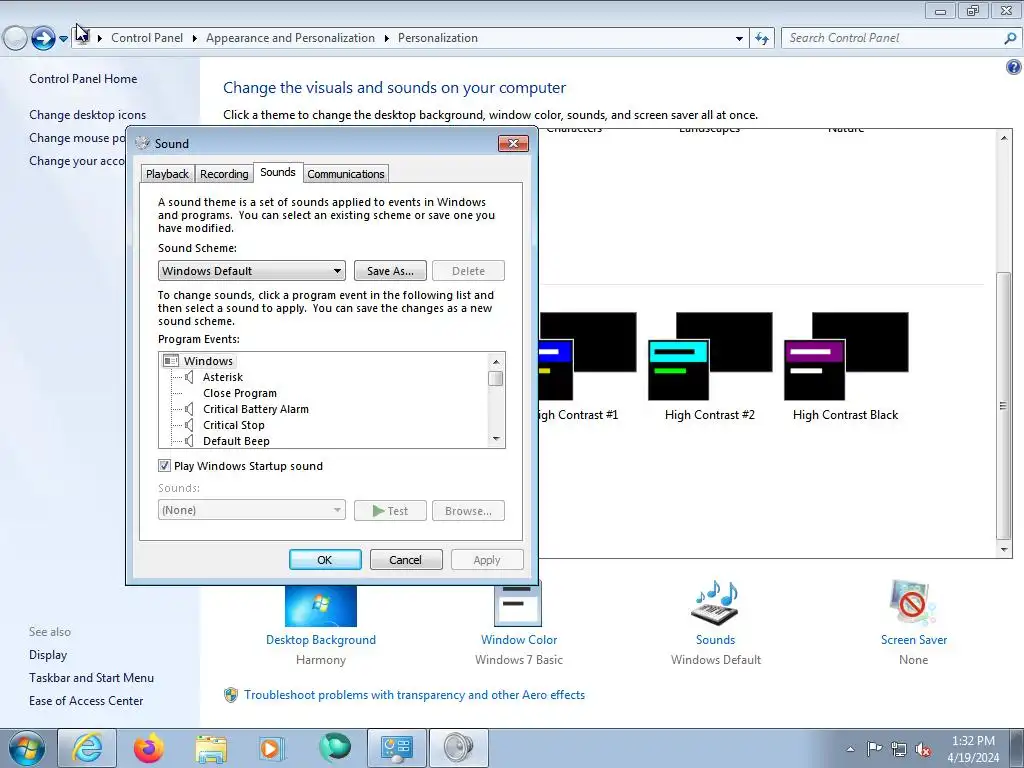Click the Control Panel taskbar button
Screen dimensions: 1024x768
point(396,748)
